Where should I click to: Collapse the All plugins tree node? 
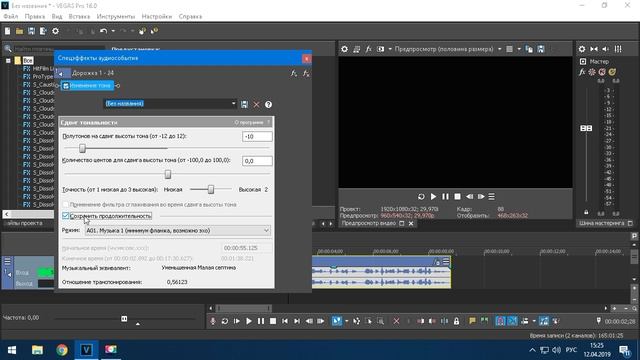pos(8,60)
